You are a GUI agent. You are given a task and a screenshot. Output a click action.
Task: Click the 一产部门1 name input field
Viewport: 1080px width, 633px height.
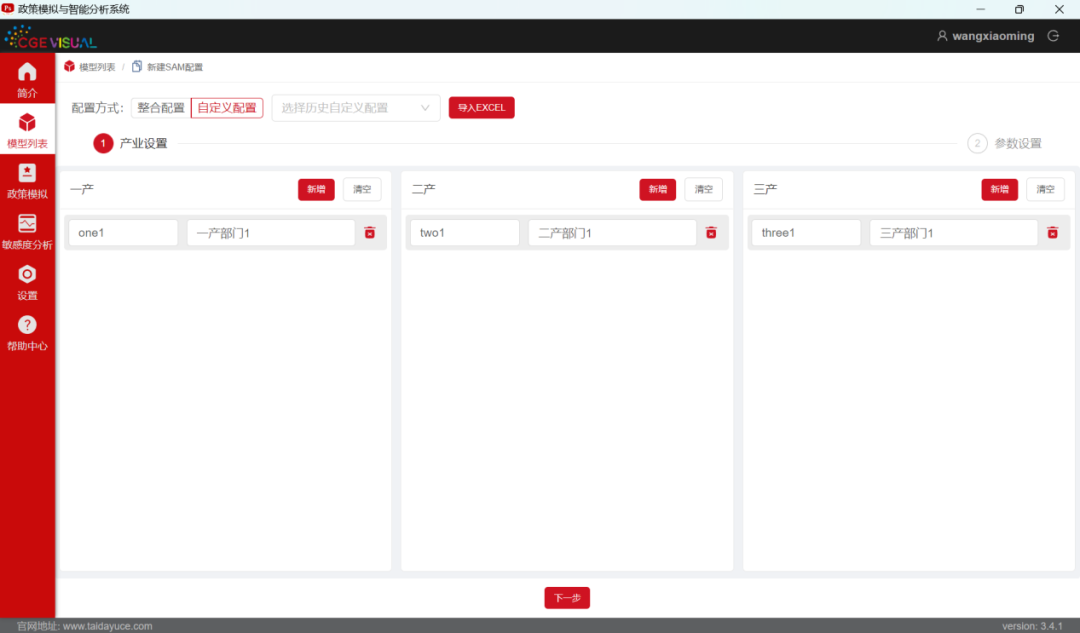(271, 233)
